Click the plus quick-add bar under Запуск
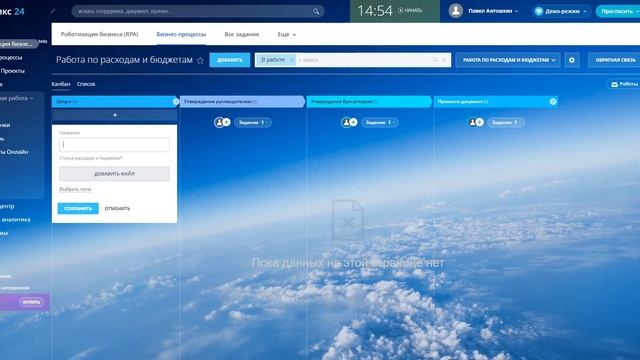The image size is (640, 360). 115,116
